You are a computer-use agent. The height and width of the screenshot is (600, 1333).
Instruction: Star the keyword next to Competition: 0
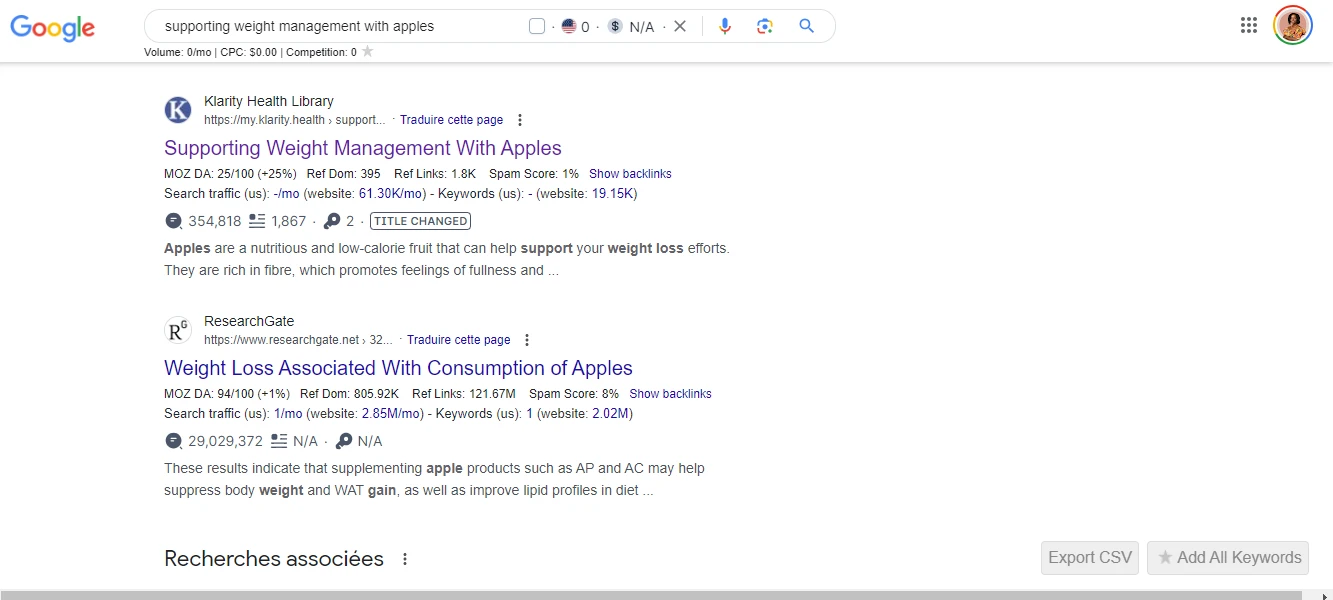tap(367, 52)
